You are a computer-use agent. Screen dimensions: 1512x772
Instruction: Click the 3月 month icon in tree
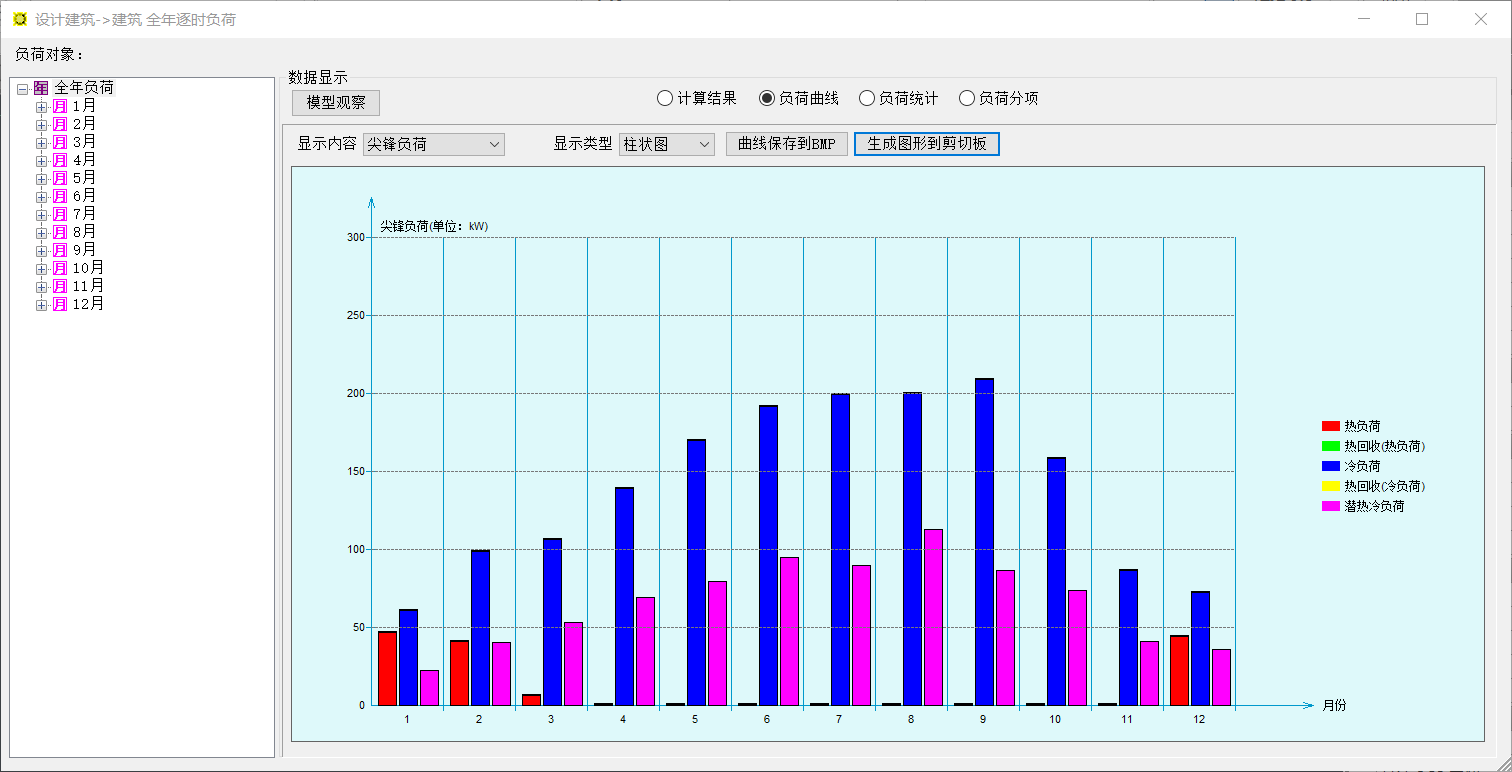(60, 142)
